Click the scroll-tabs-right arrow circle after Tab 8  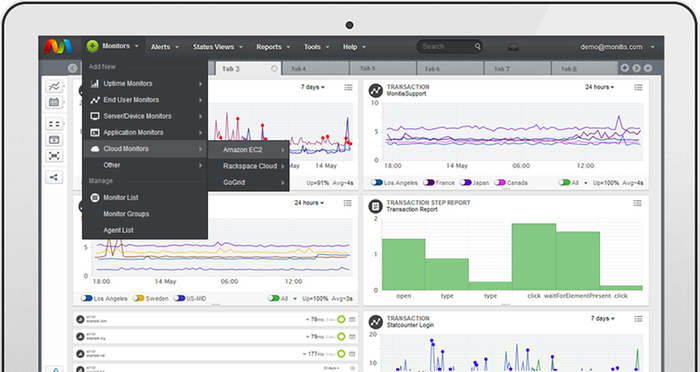click(x=637, y=68)
